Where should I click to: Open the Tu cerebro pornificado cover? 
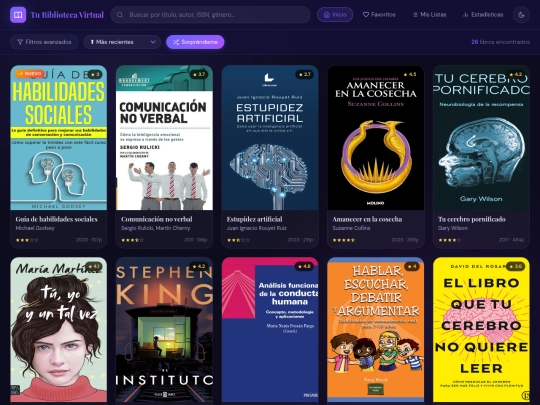pyautogui.click(x=481, y=138)
